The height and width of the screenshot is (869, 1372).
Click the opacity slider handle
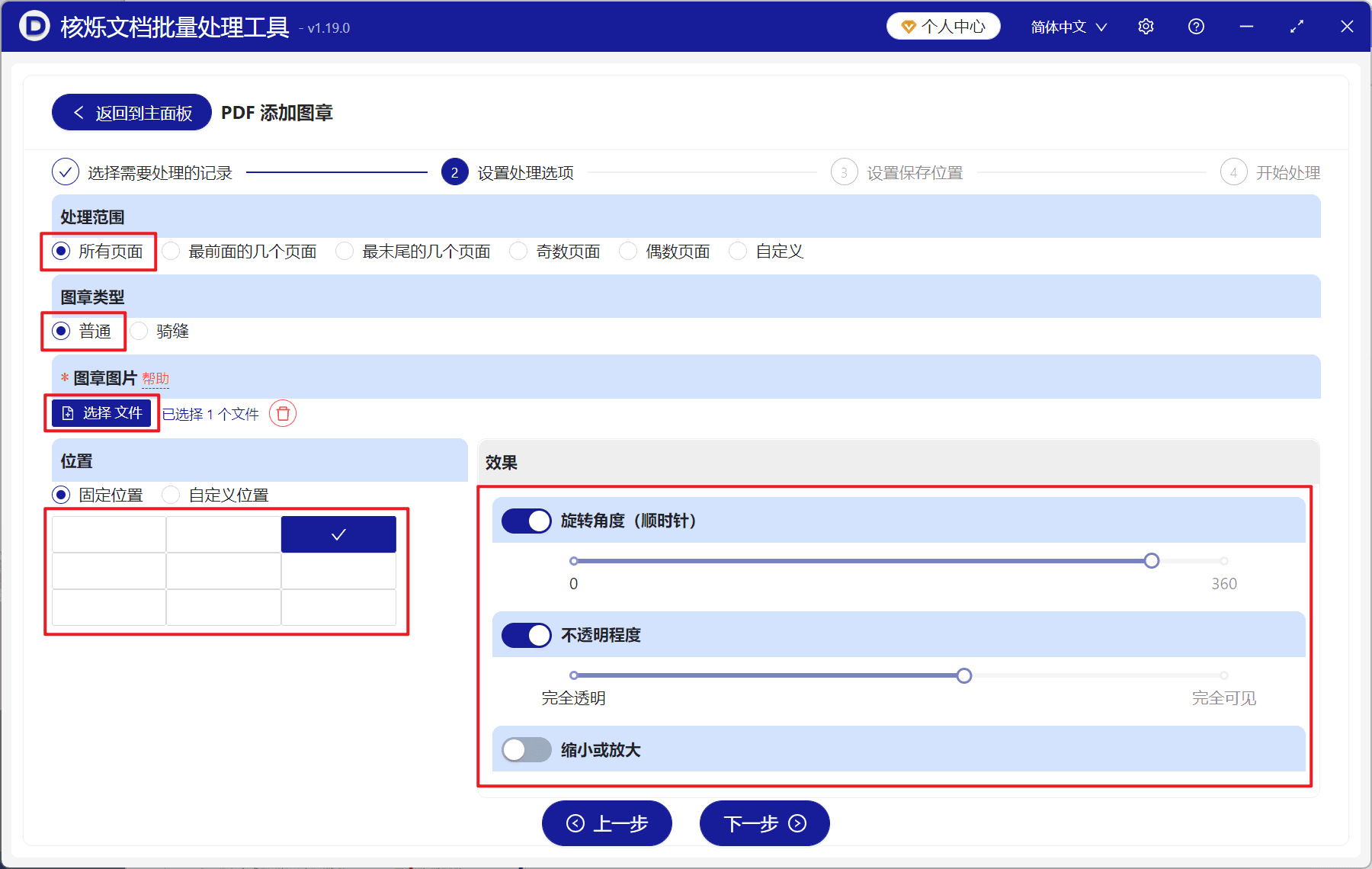click(963, 675)
